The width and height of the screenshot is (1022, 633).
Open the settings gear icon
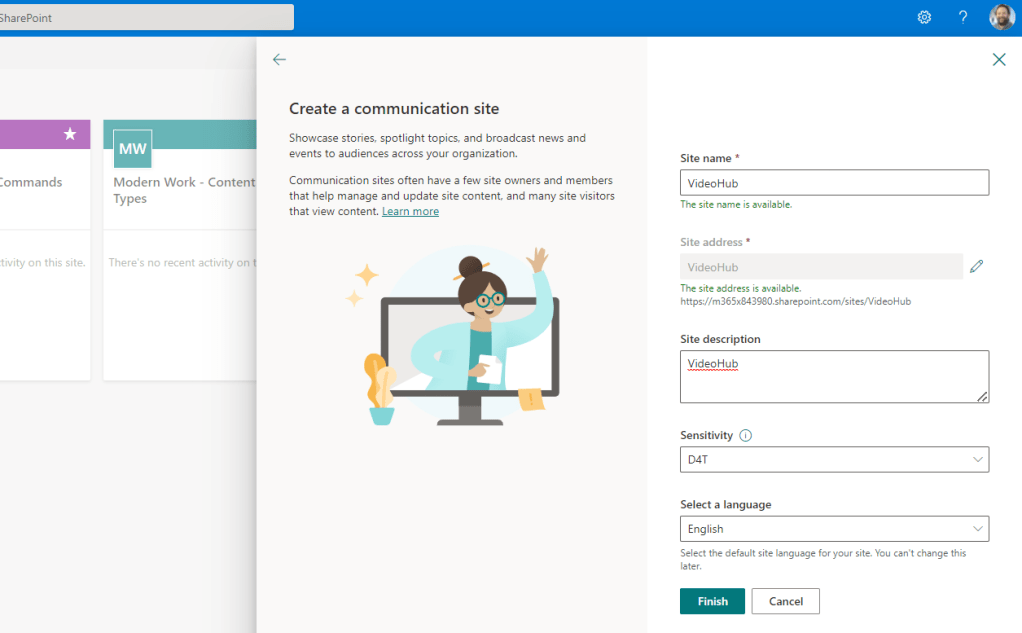pos(924,17)
